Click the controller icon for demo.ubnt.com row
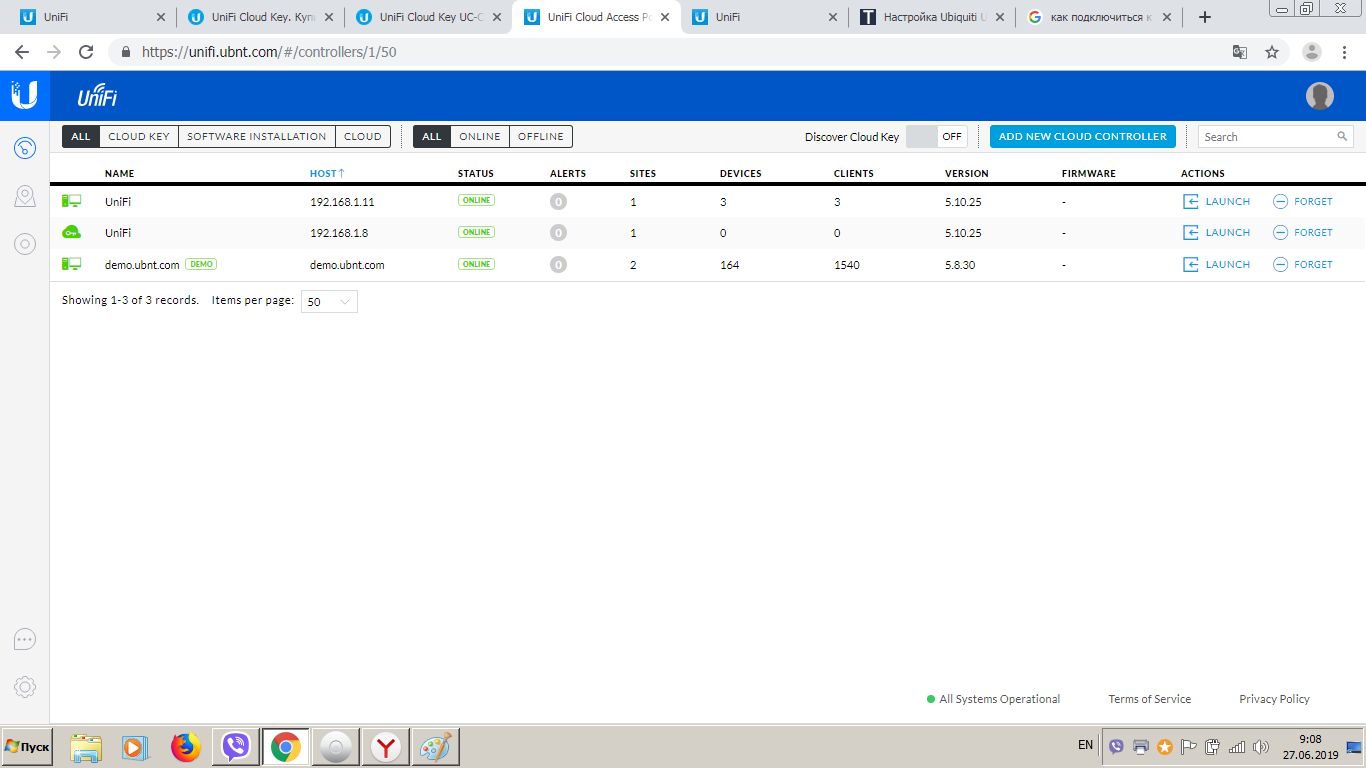 point(71,264)
